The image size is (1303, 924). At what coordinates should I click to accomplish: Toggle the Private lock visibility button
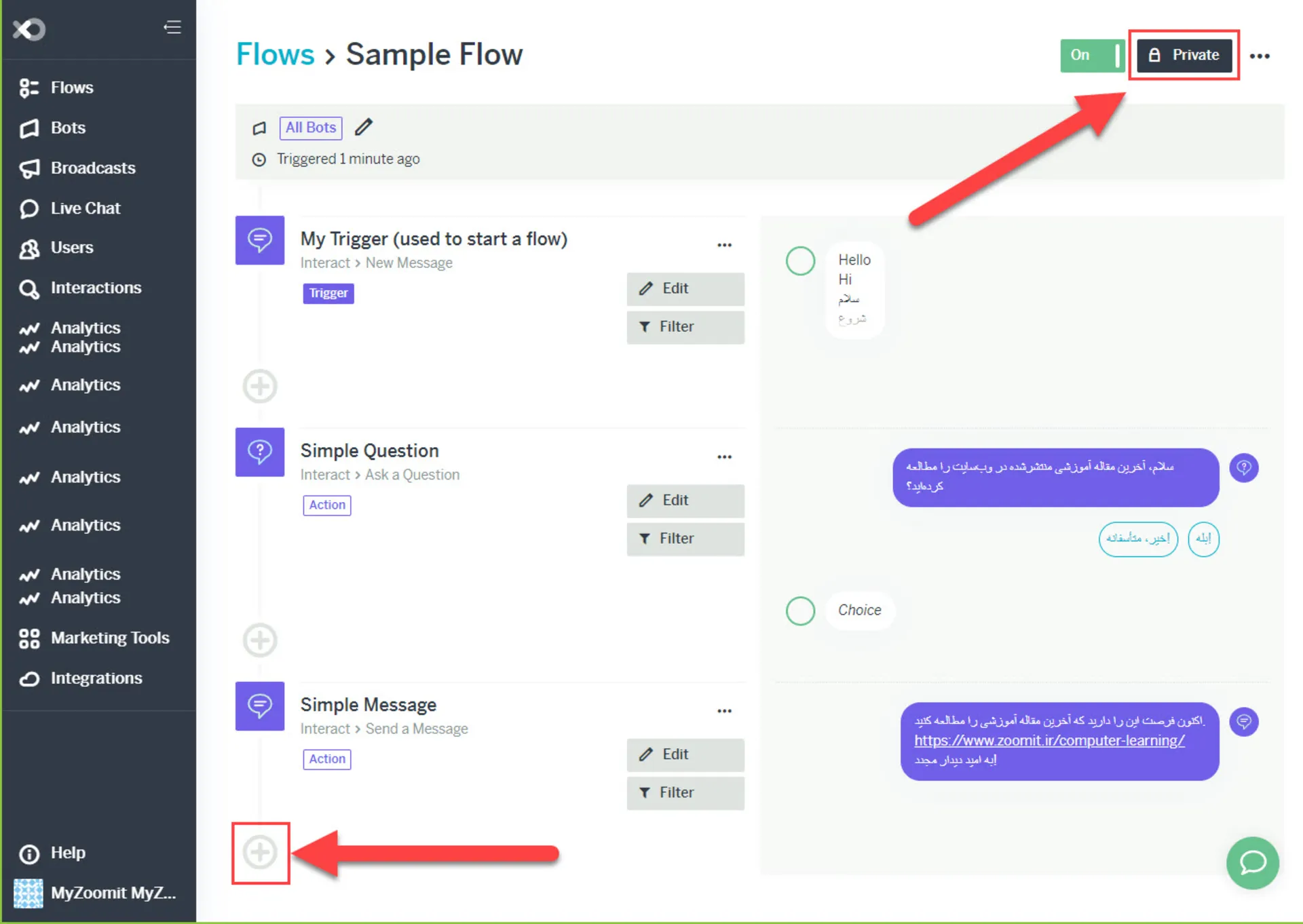pyautogui.click(x=1184, y=55)
